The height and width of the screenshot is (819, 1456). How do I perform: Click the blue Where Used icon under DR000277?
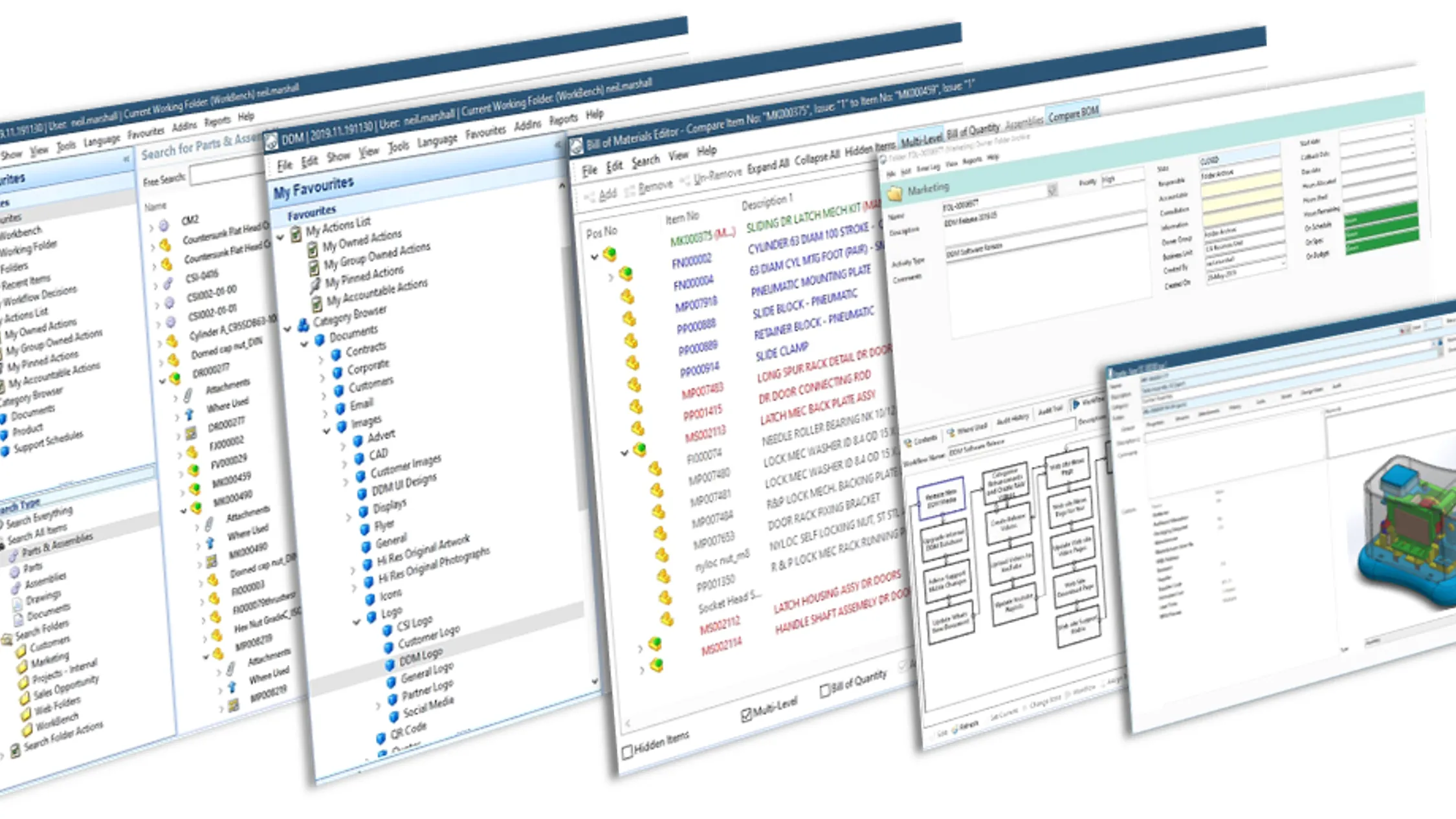point(190,414)
